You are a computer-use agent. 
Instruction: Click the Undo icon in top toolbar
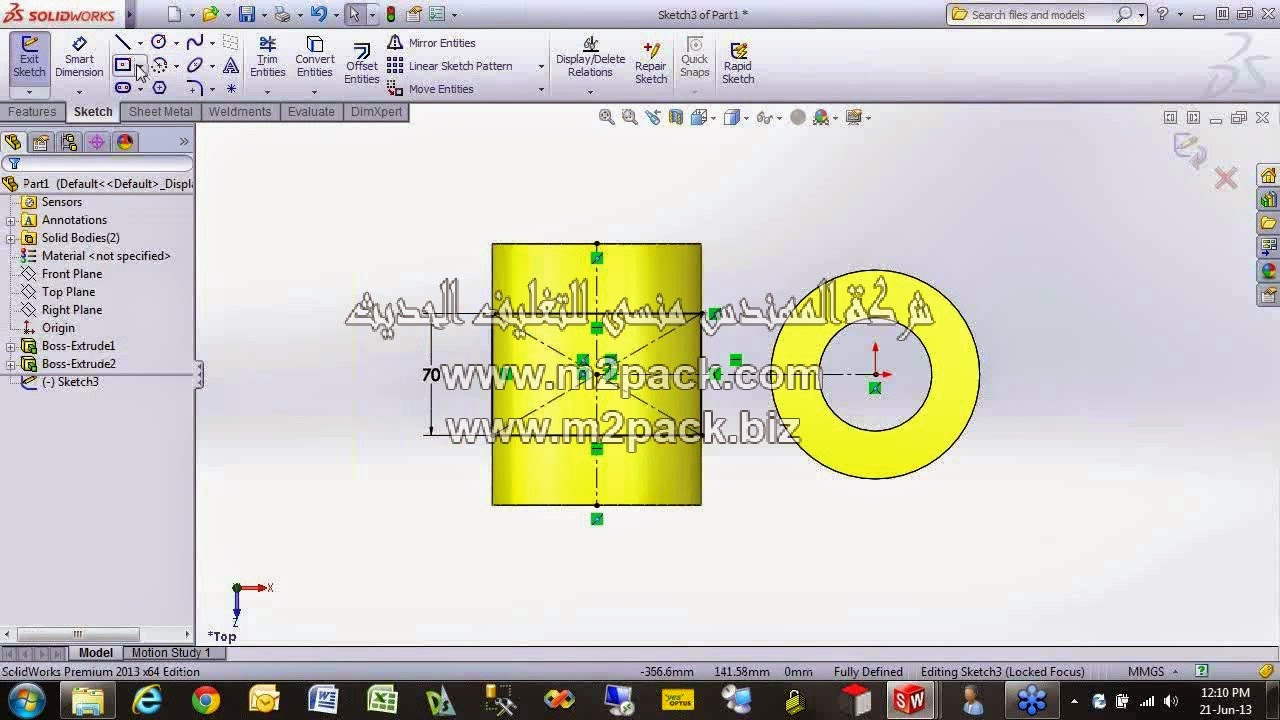[x=318, y=14]
